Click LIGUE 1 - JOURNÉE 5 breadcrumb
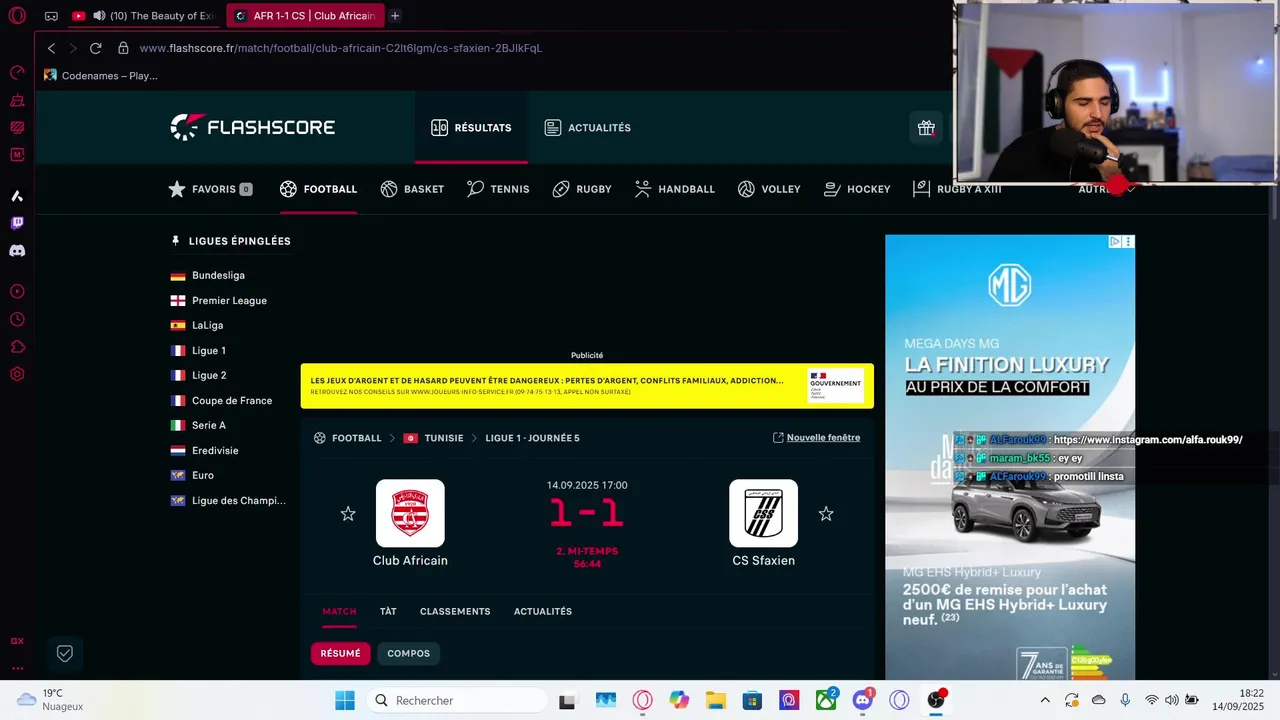1280x720 pixels. (x=532, y=438)
